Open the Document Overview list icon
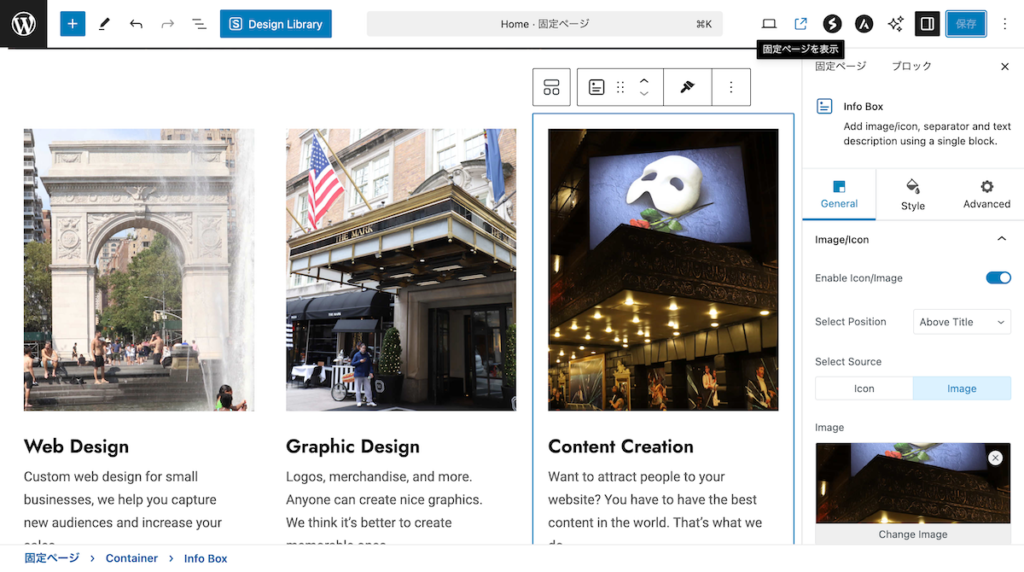 coord(199,24)
